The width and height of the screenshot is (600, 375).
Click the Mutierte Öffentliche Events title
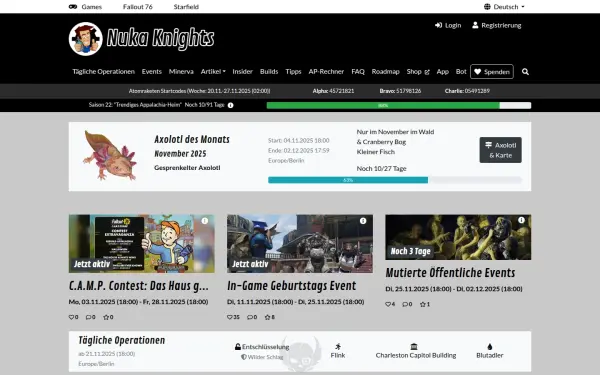pos(450,273)
